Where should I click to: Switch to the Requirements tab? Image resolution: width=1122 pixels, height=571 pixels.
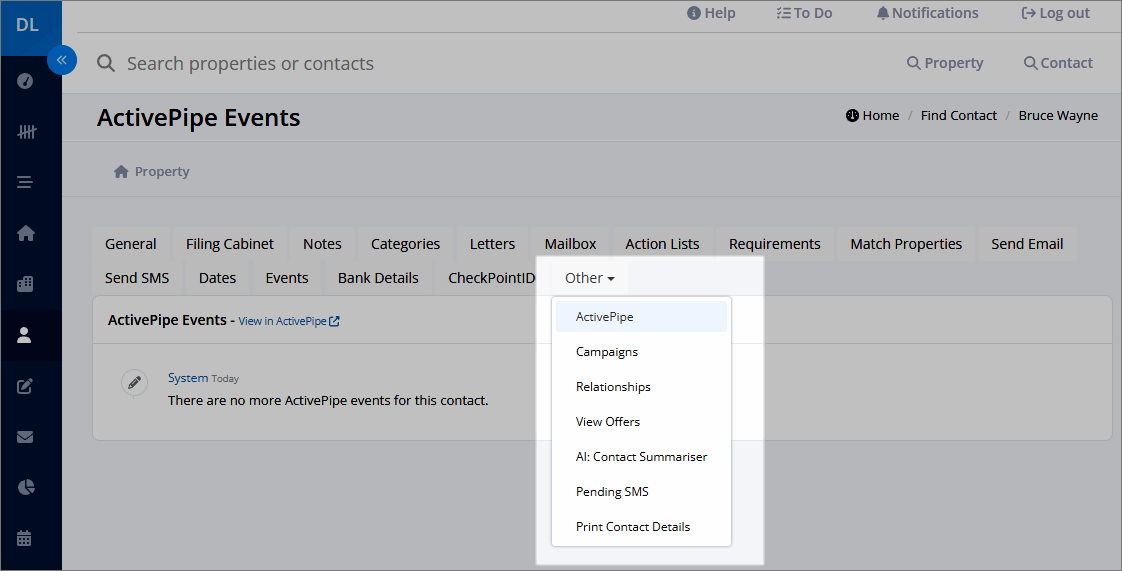(x=775, y=244)
